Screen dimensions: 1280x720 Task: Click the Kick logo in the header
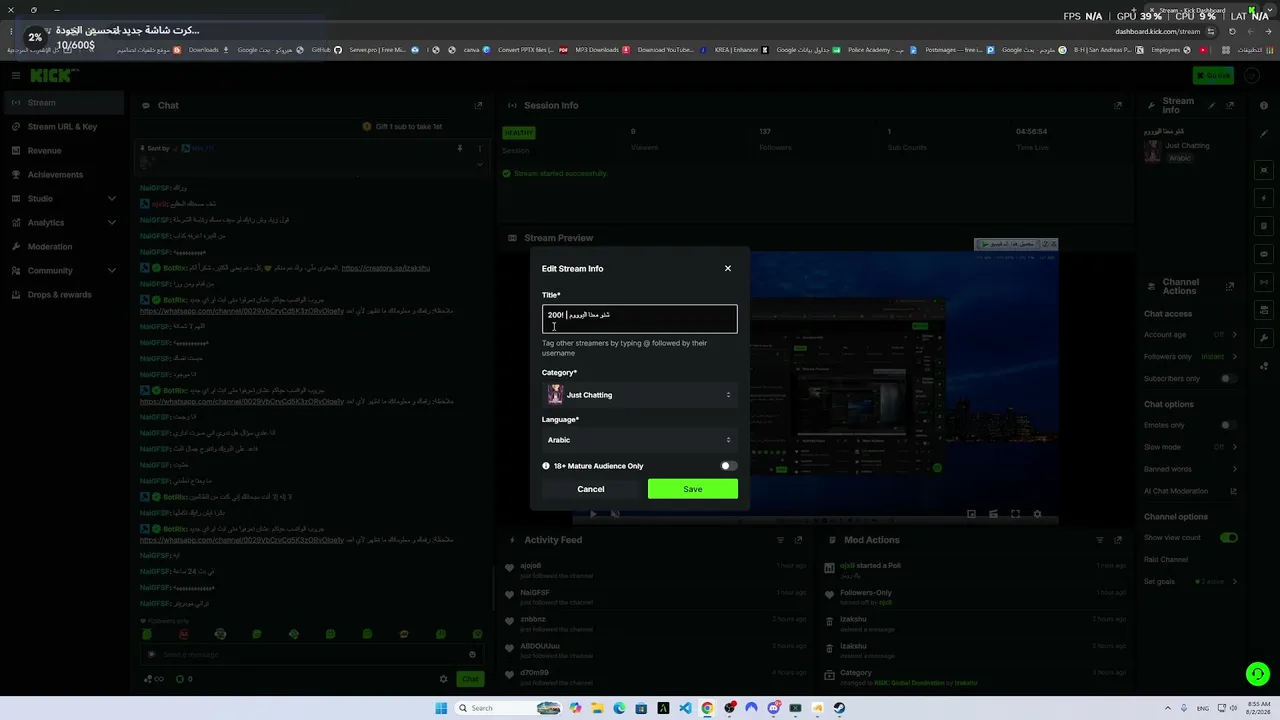click(x=53, y=76)
